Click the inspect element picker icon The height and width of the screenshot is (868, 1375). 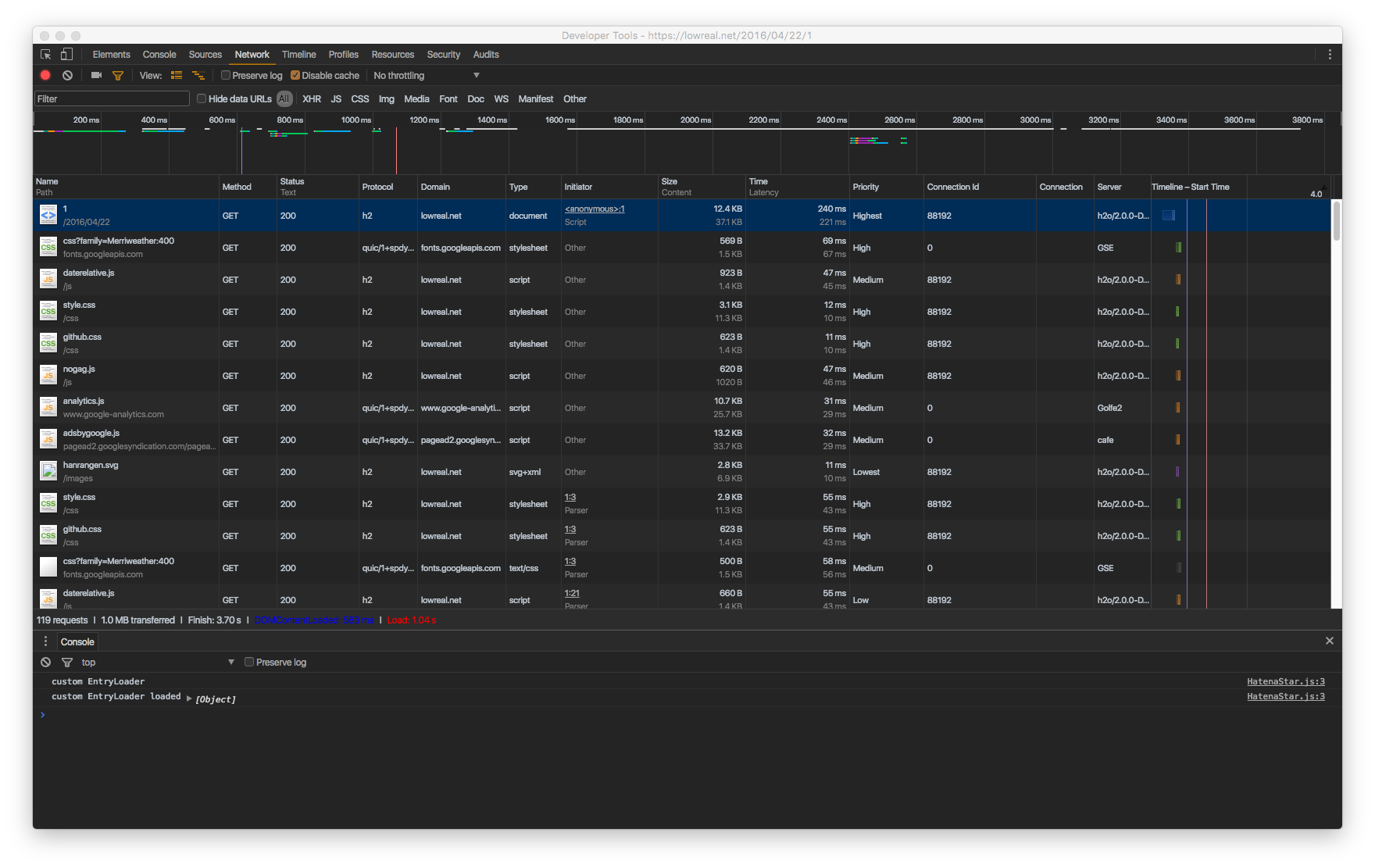click(46, 55)
